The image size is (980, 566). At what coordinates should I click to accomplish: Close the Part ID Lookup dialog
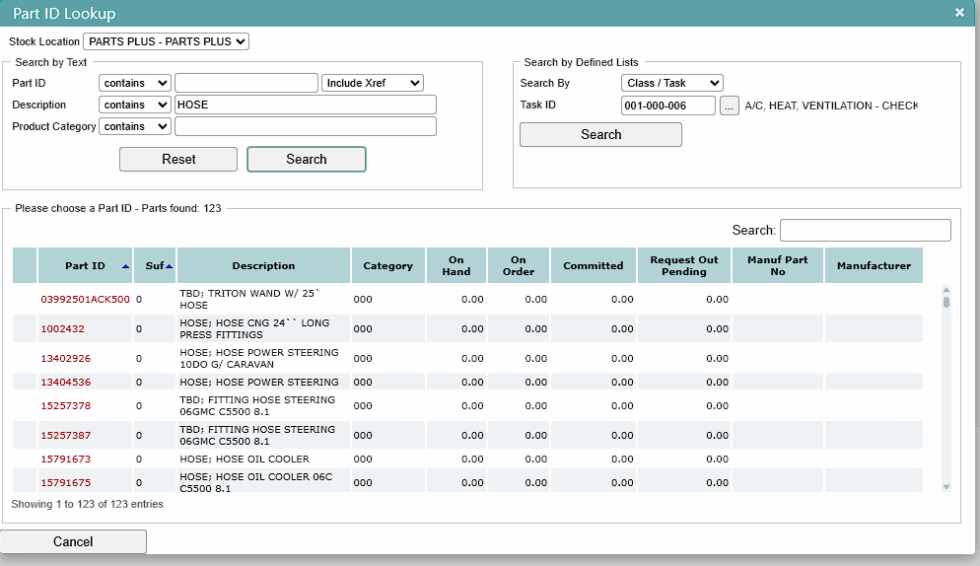[959, 12]
